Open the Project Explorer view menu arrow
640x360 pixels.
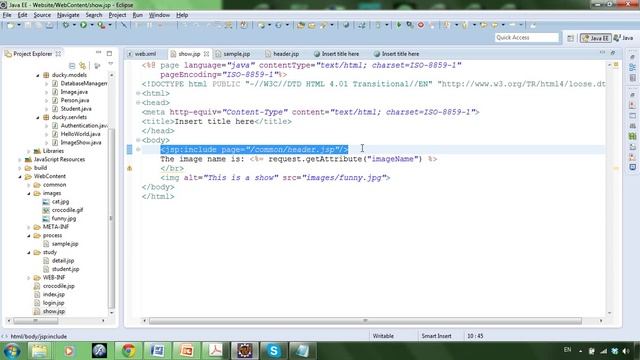pyautogui.click(x=111, y=64)
